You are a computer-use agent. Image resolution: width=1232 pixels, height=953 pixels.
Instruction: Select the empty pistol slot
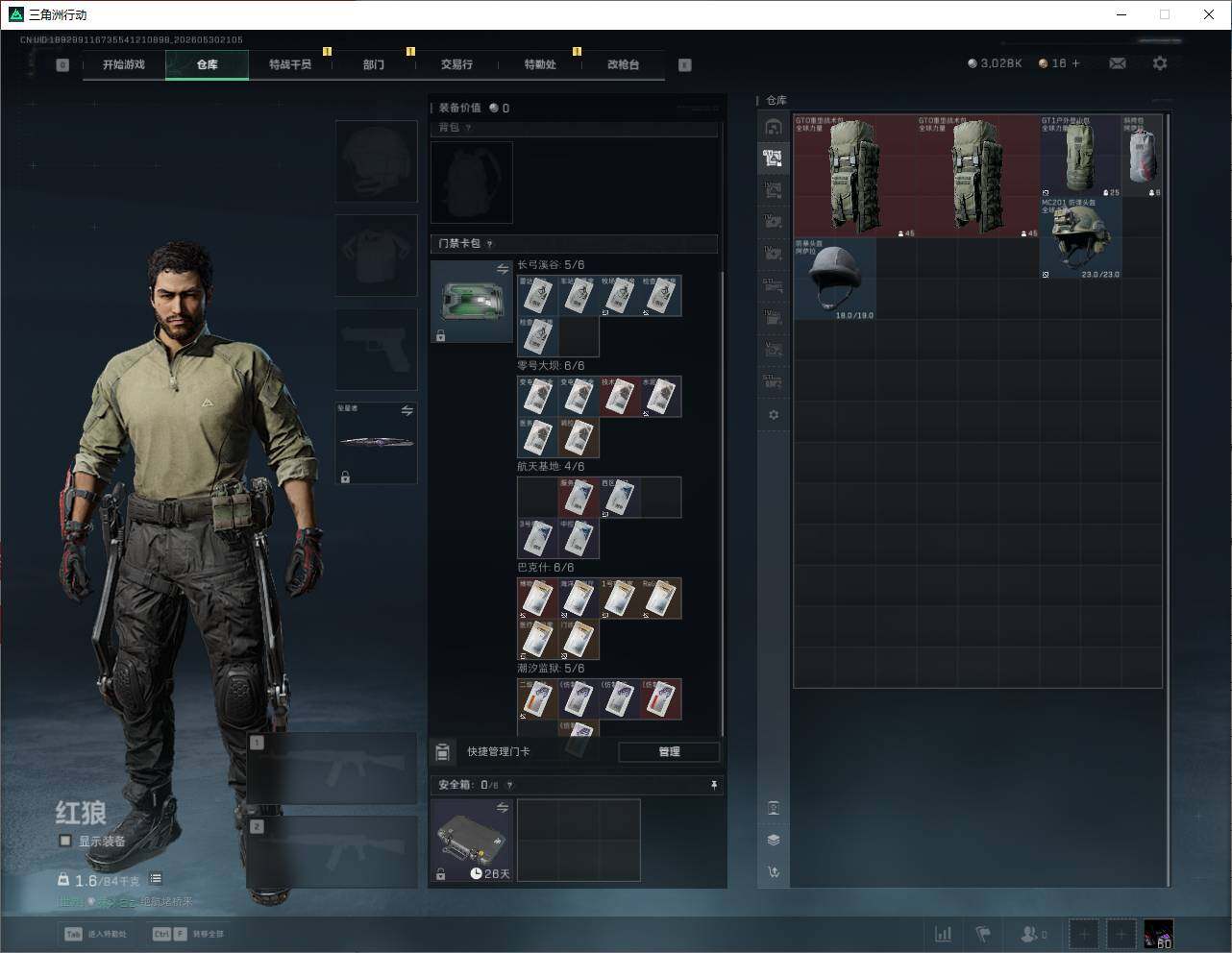point(377,350)
